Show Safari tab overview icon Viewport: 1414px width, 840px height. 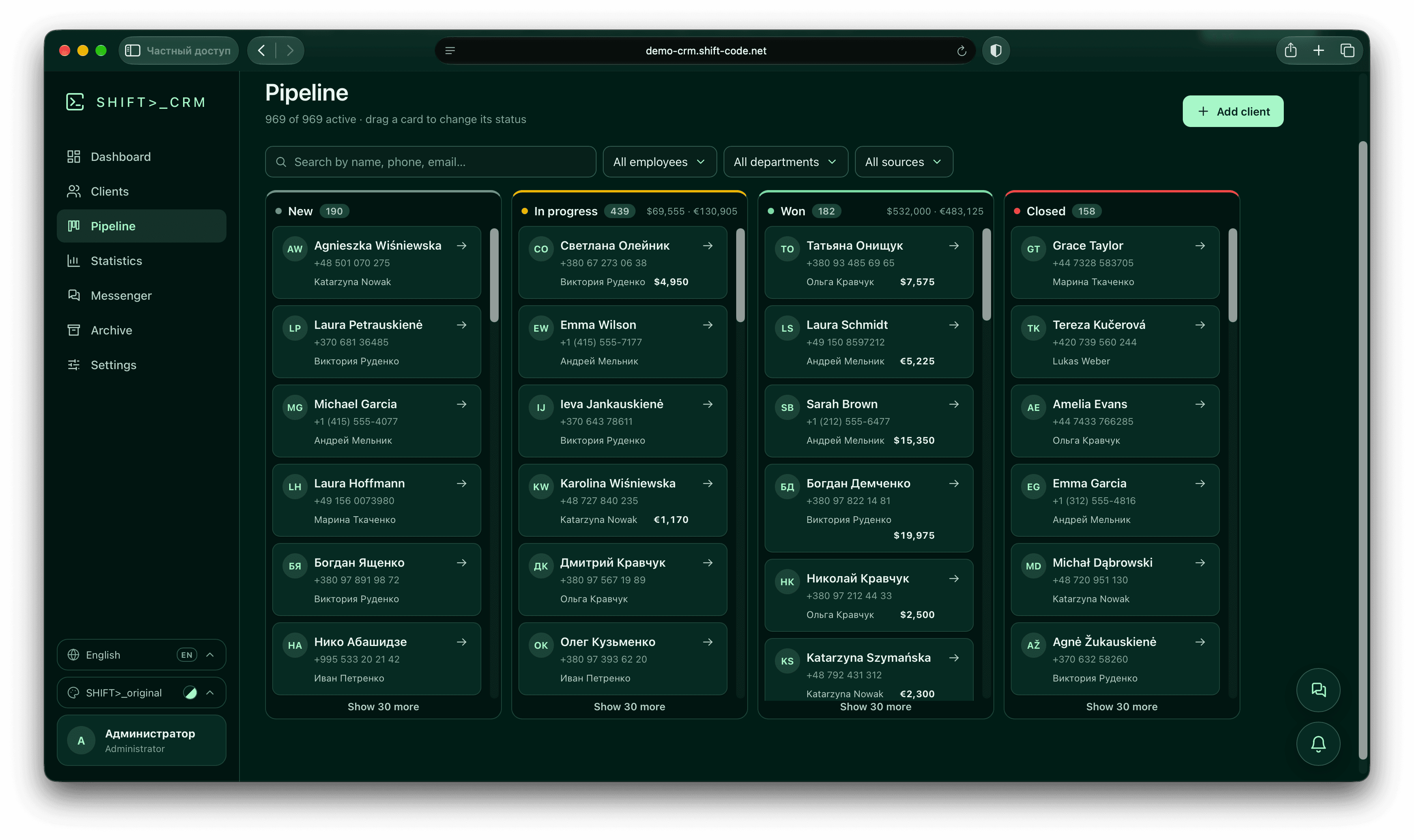pos(1347,51)
